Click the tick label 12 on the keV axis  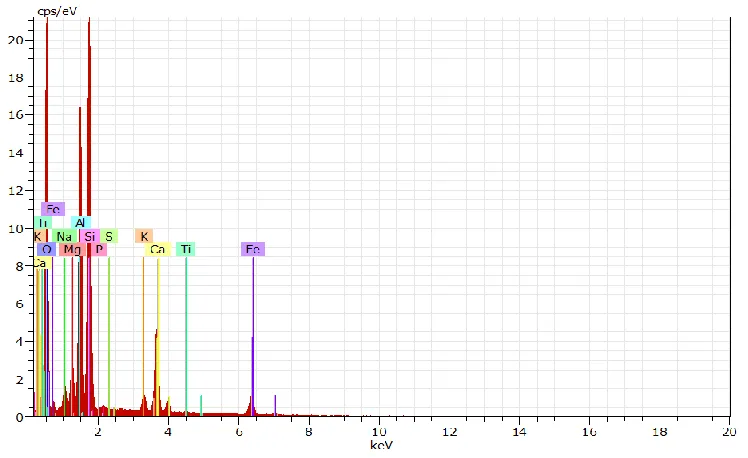(449, 432)
